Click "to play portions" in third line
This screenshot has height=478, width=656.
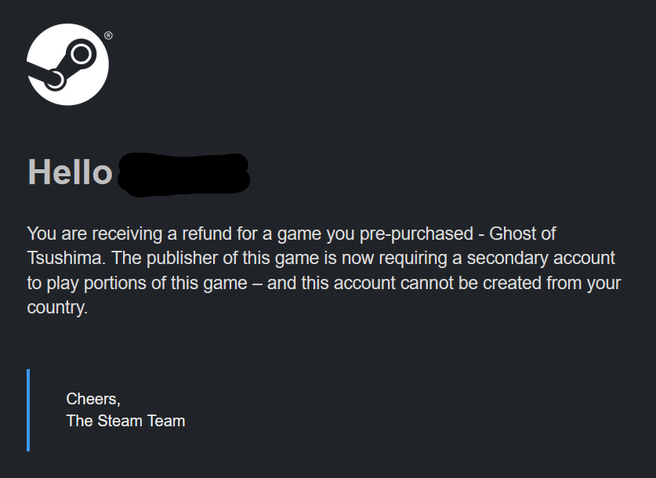pyautogui.click(x=86, y=284)
